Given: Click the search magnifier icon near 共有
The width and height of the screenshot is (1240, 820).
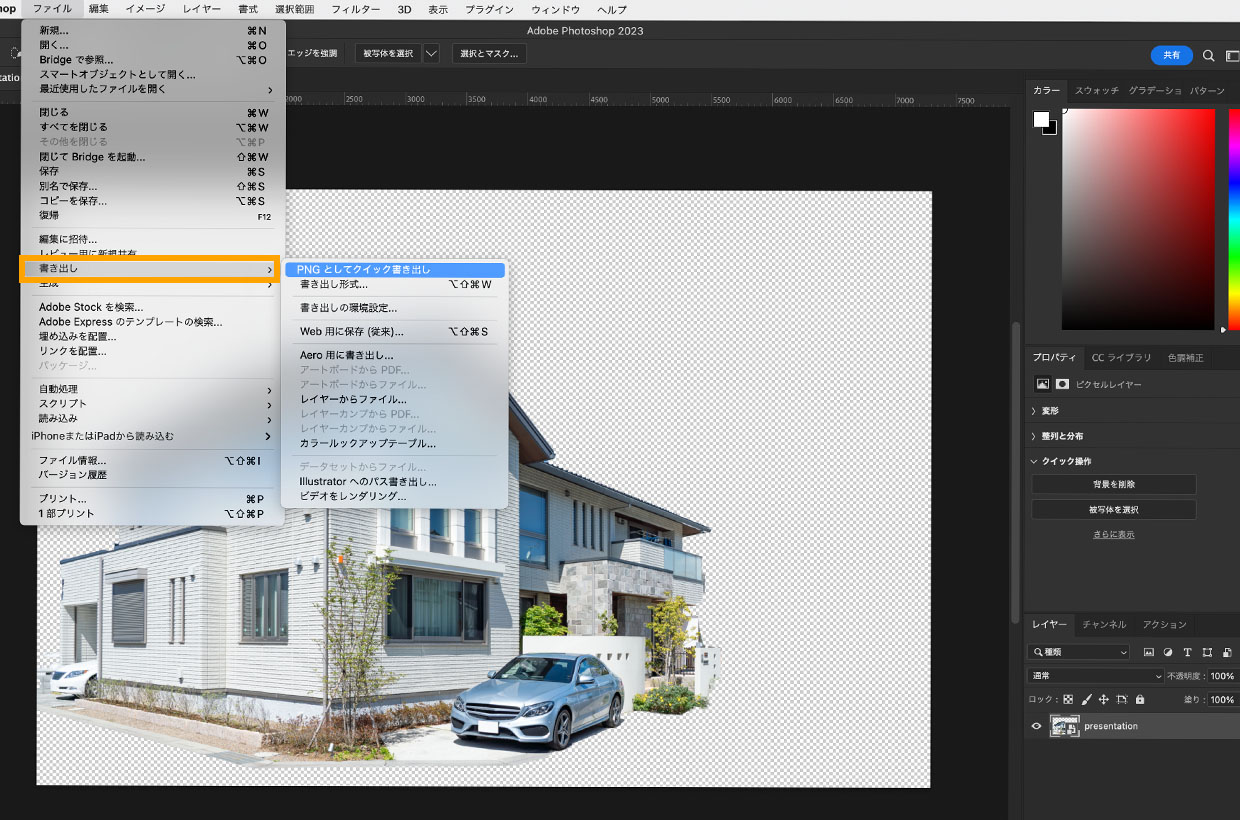Looking at the screenshot, I should click(1208, 55).
